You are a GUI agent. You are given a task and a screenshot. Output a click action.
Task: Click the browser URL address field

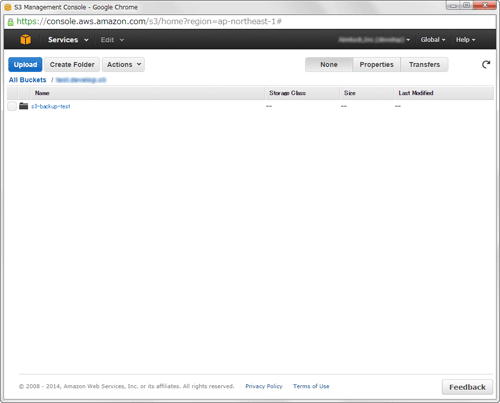(250, 22)
